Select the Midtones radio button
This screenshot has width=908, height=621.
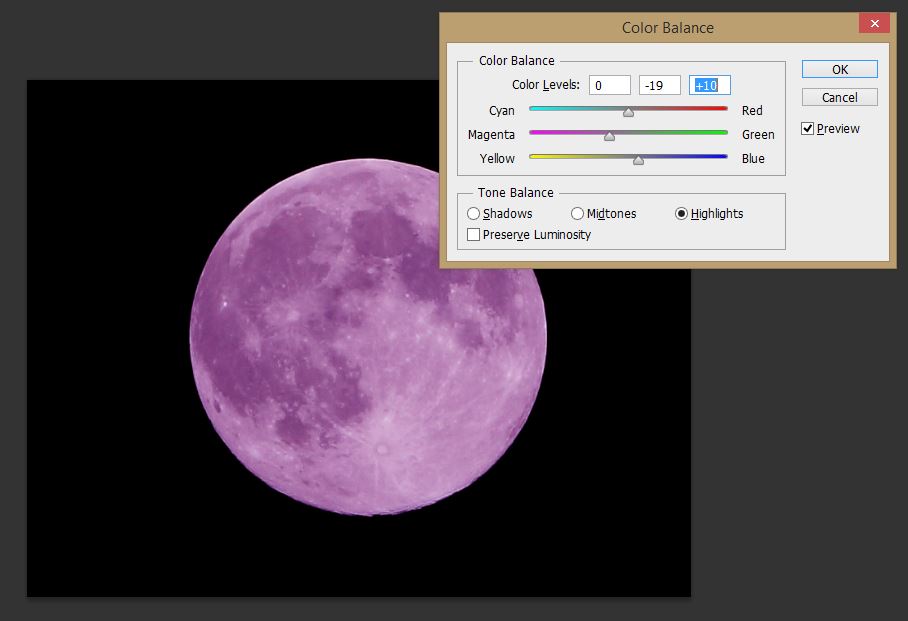578,214
